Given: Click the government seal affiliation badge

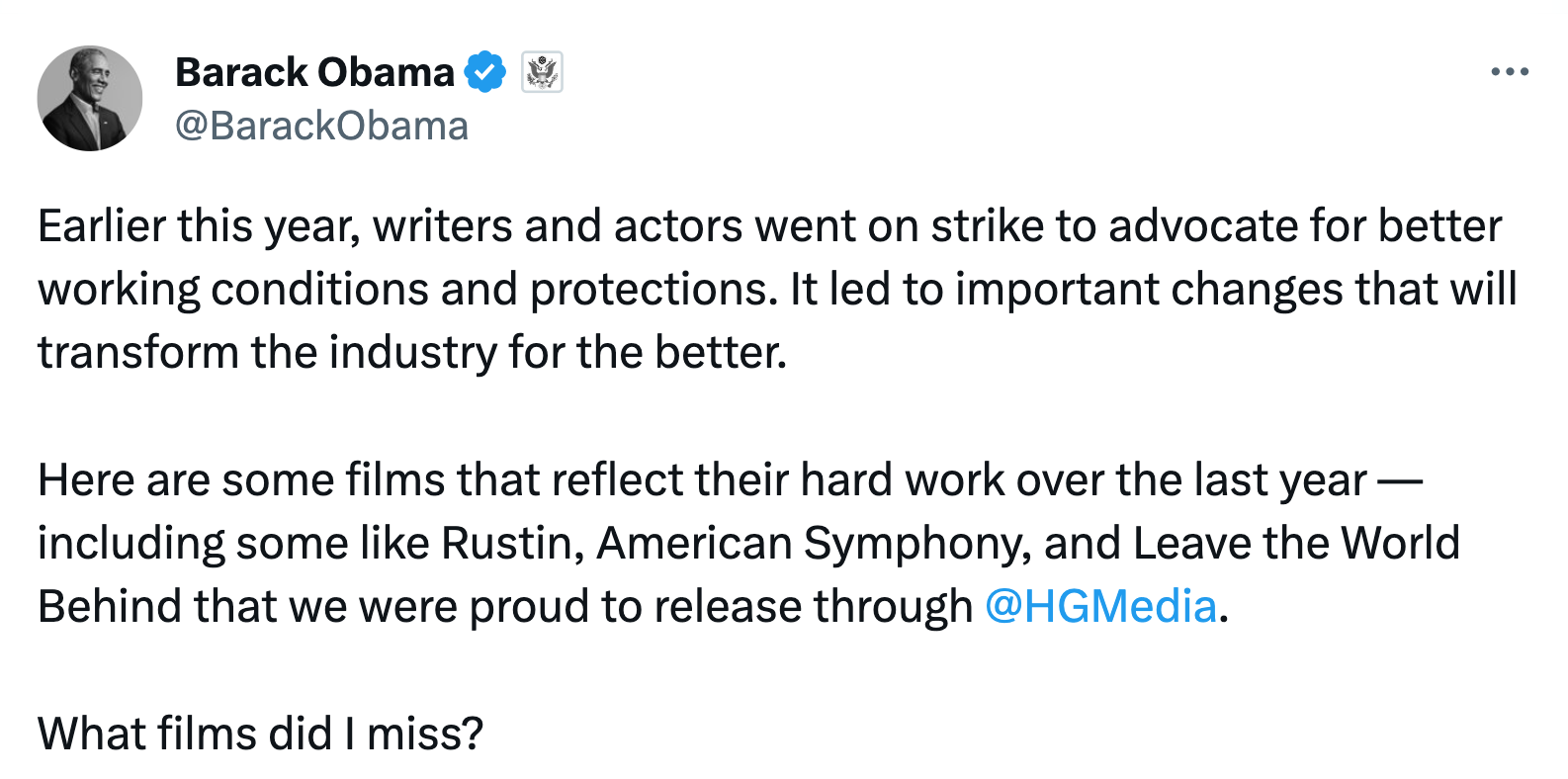Looking at the screenshot, I should 542,72.
